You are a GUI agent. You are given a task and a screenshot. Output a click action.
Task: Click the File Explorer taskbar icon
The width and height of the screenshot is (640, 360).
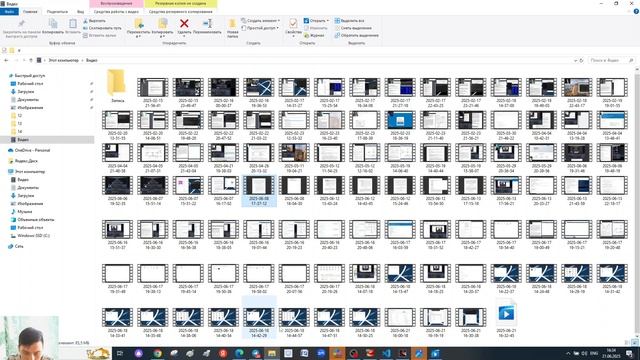[272, 353]
